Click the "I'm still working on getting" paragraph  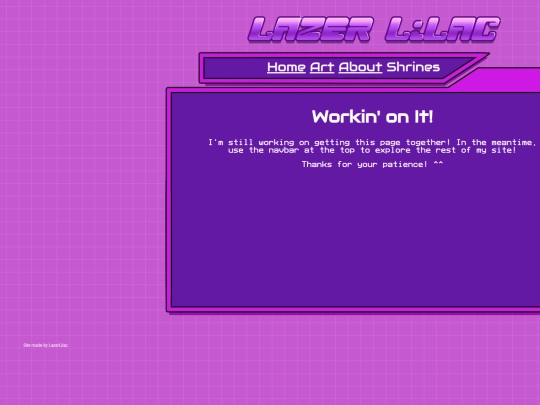[372, 146]
